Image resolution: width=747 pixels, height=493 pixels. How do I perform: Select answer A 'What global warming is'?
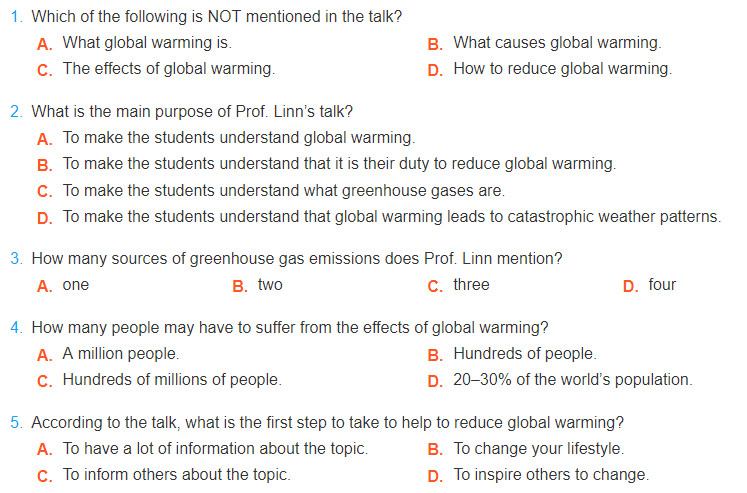coord(146,43)
